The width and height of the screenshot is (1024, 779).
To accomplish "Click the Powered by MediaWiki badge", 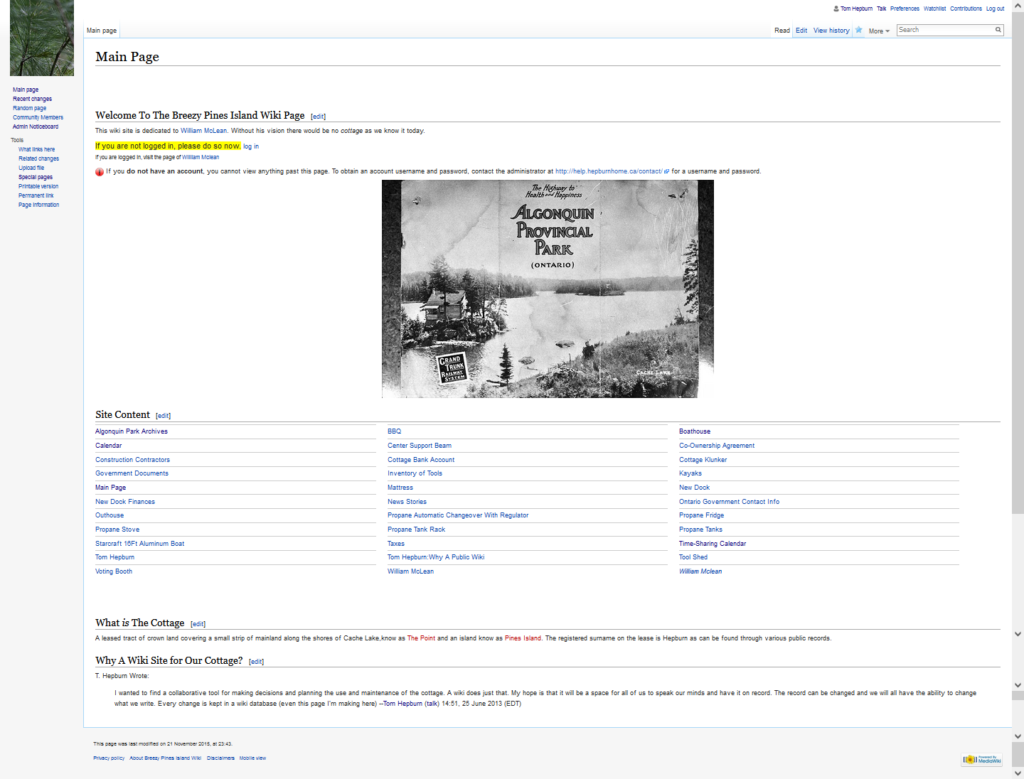I will pyautogui.click(x=981, y=760).
